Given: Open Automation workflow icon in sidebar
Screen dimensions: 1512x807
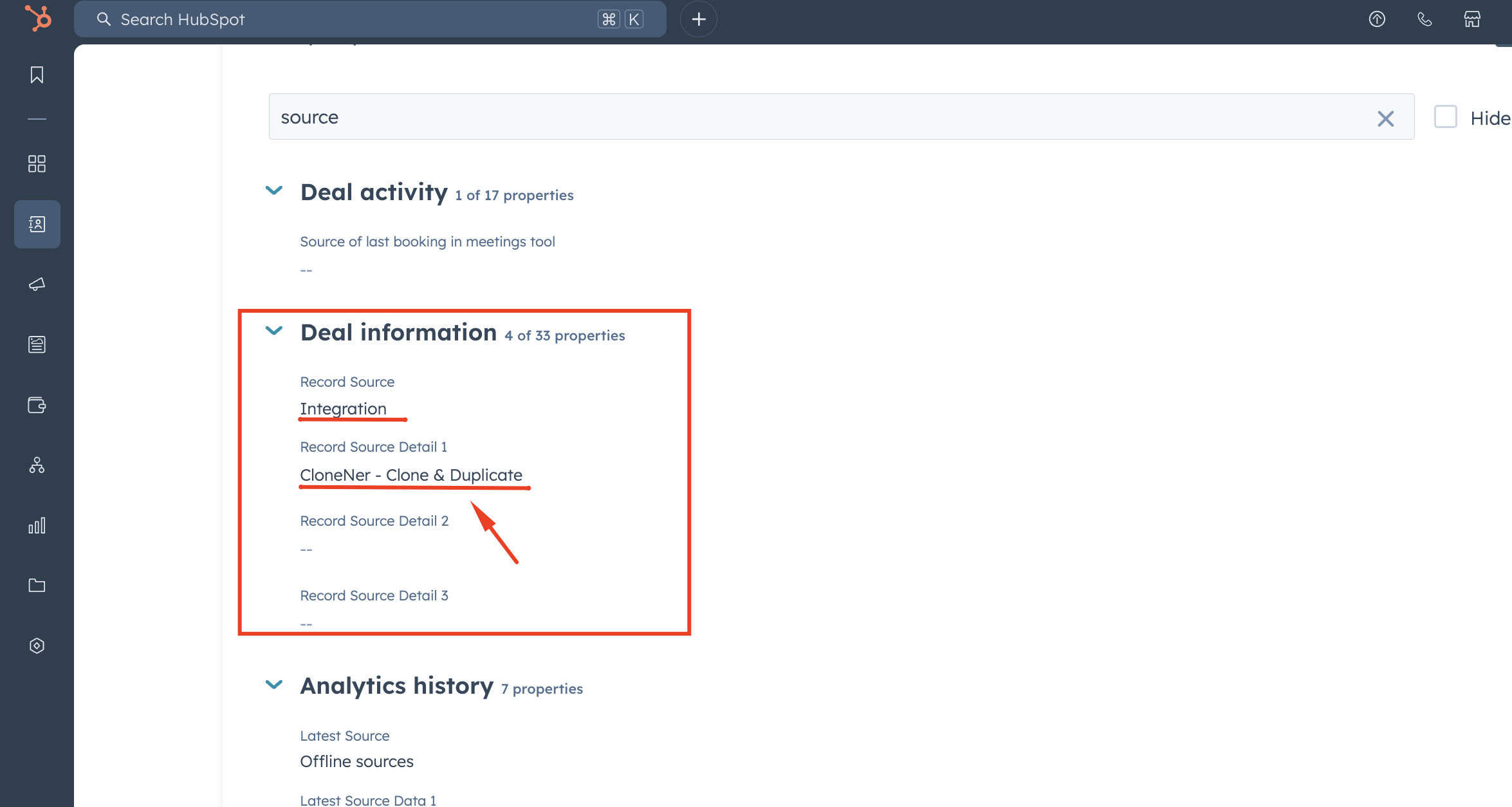Looking at the screenshot, I should 37,465.
